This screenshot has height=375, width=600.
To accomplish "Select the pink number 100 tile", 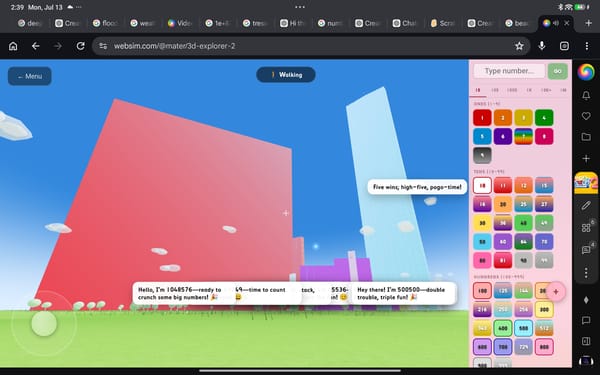I will pyautogui.click(x=482, y=291).
